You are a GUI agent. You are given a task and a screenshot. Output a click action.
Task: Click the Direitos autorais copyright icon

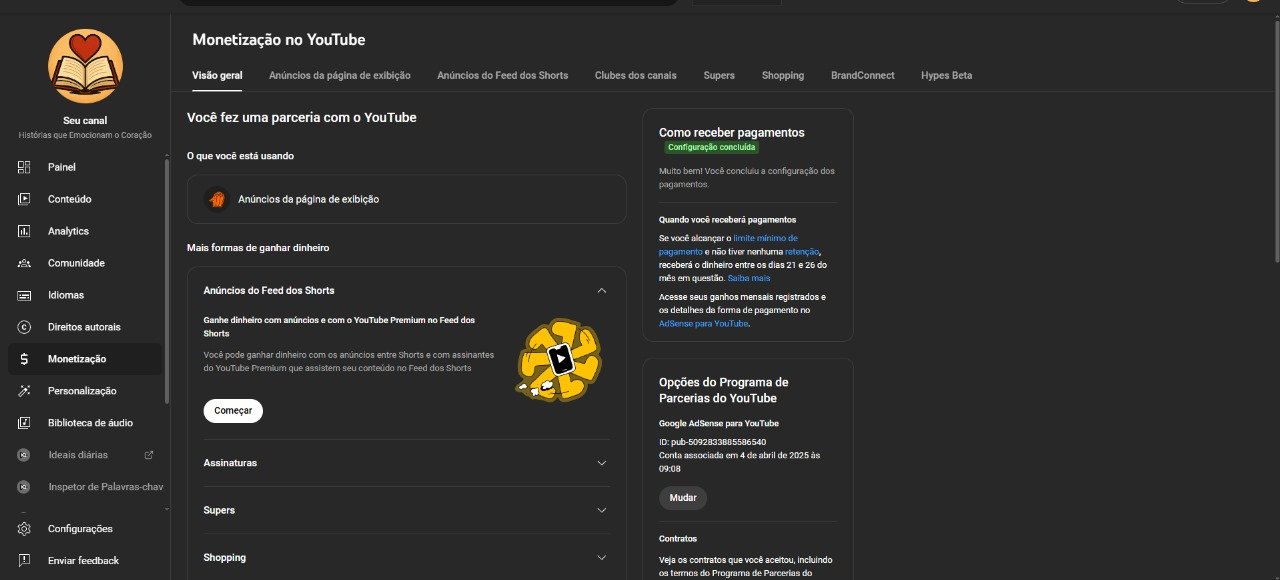pyautogui.click(x=24, y=327)
